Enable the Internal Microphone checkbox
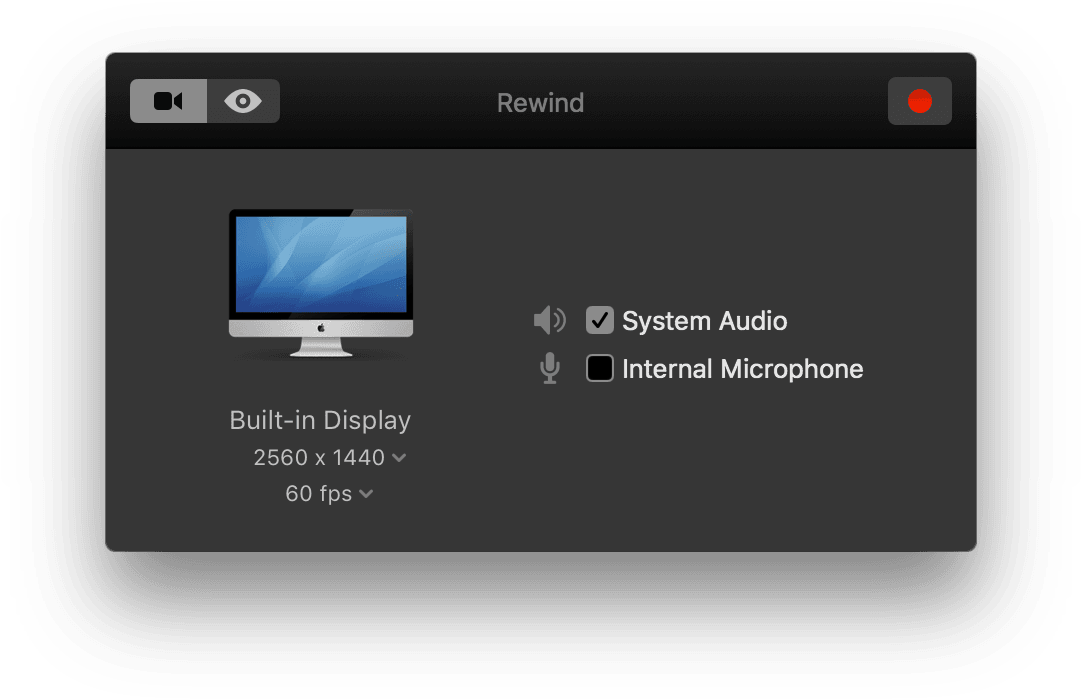1081x699 pixels. (x=599, y=368)
